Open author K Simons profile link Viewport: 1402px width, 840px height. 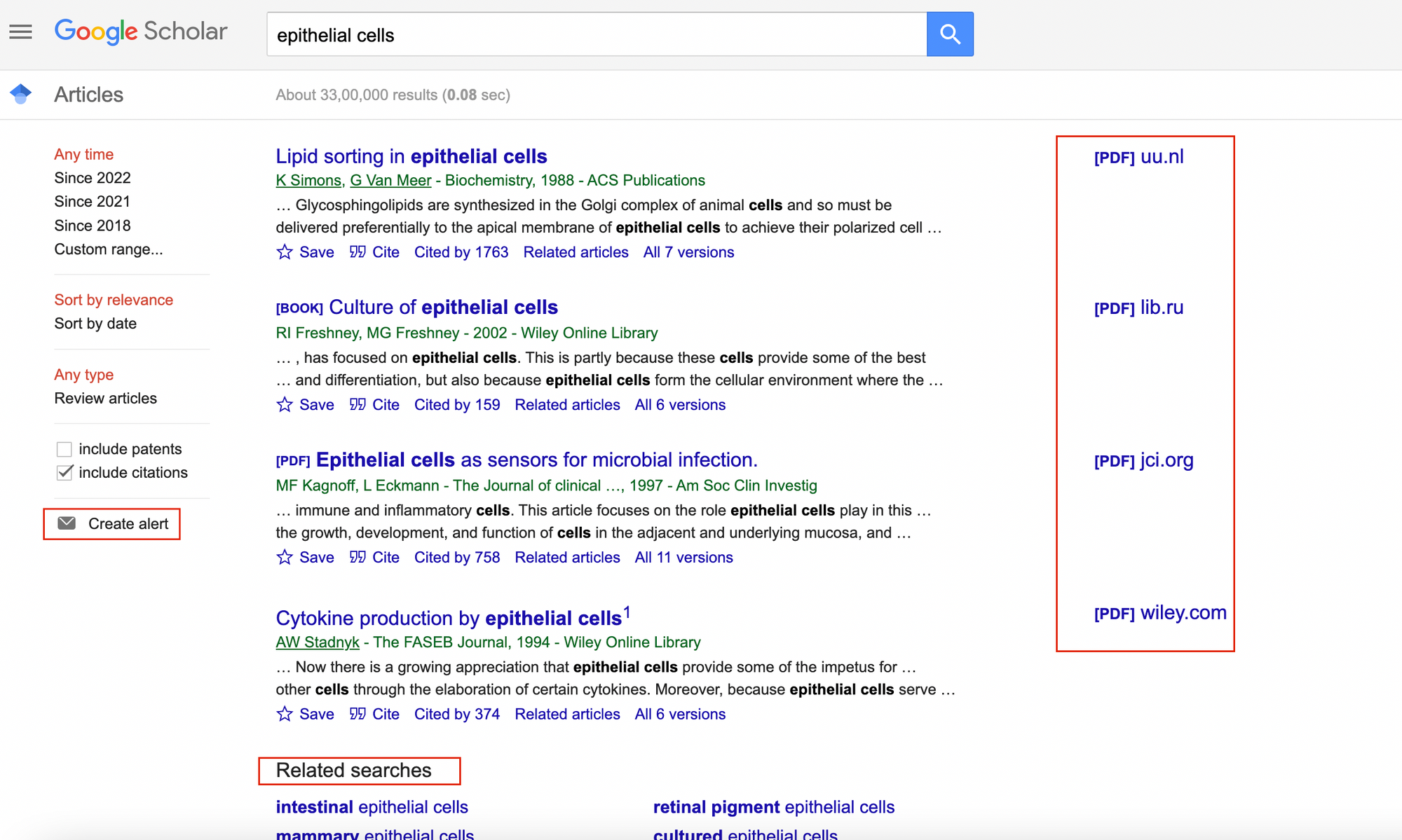tap(308, 181)
